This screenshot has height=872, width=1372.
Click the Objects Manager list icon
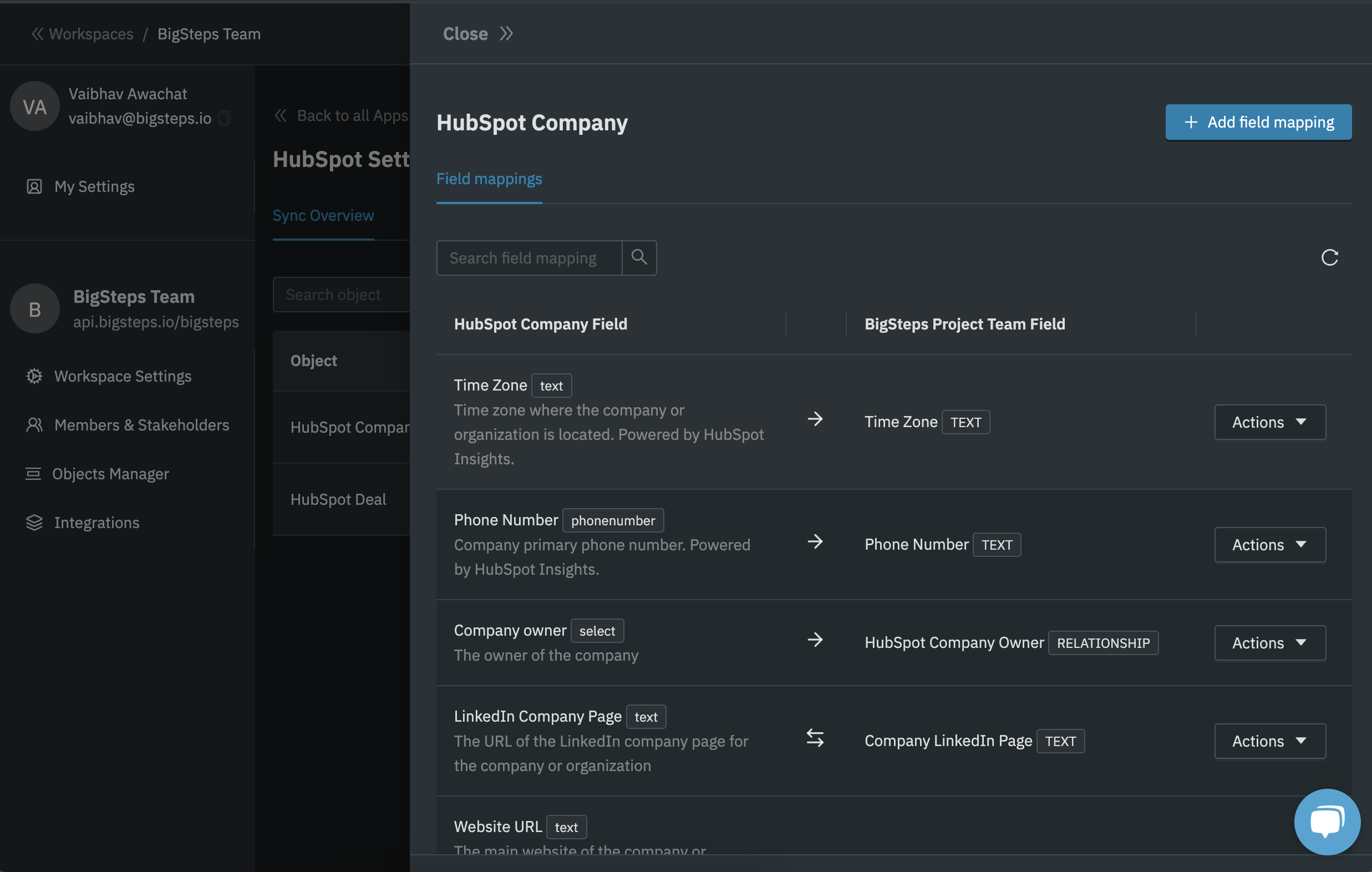(x=33, y=474)
